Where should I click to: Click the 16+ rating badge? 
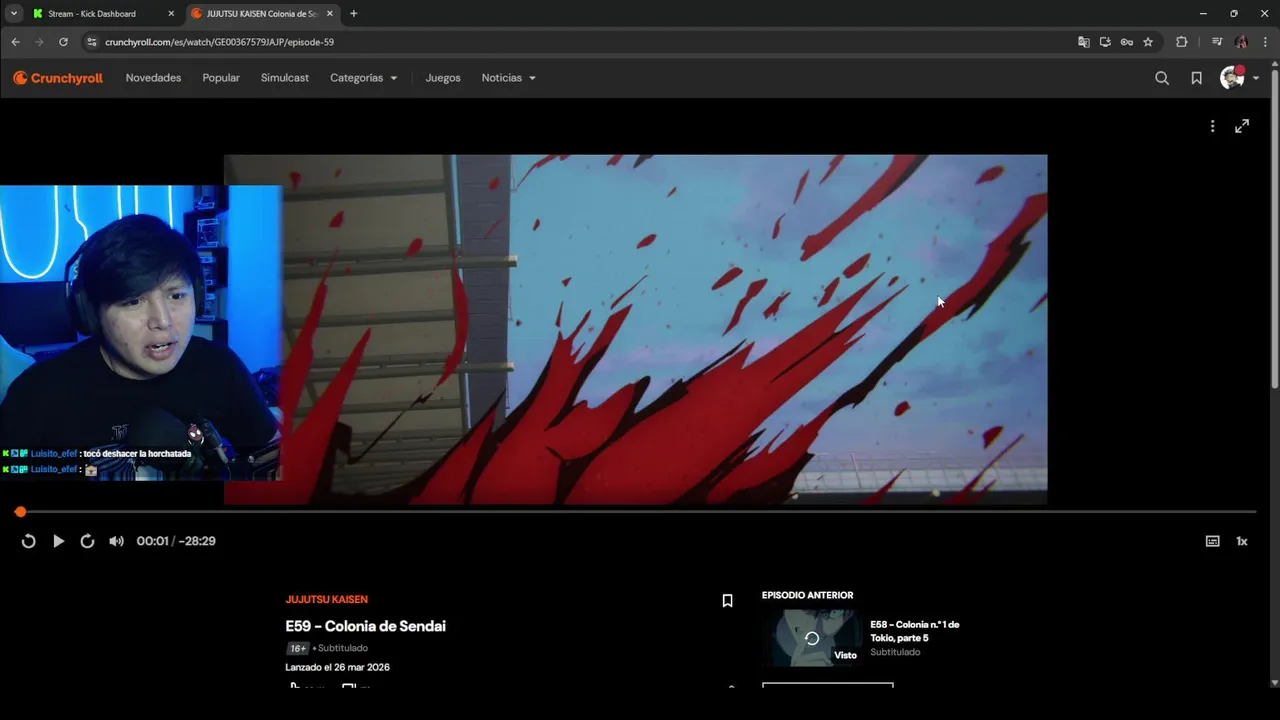click(x=298, y=648)
